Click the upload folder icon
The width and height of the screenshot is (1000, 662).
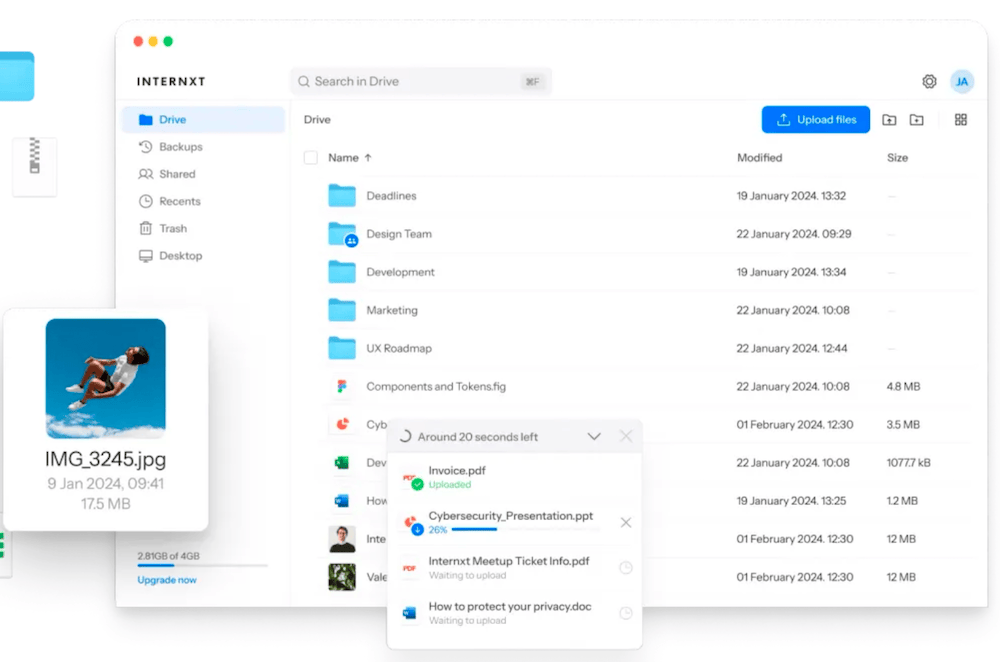coord(889,120)
